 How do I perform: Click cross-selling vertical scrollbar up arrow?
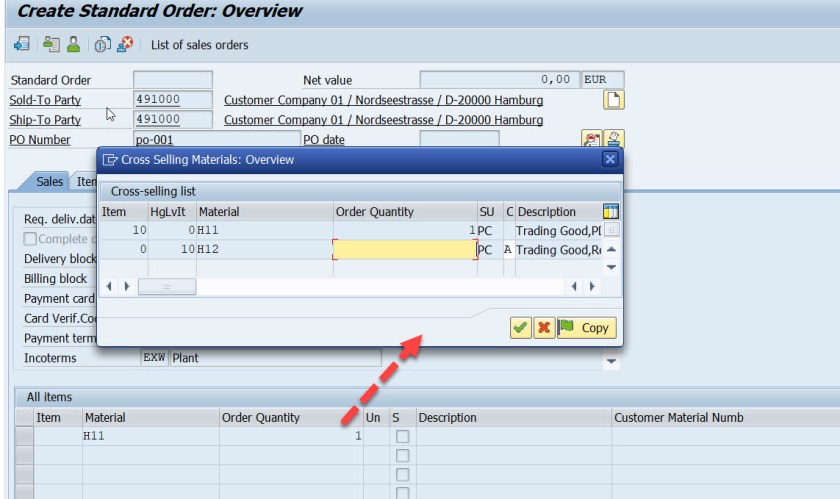[x=611, y=249]
